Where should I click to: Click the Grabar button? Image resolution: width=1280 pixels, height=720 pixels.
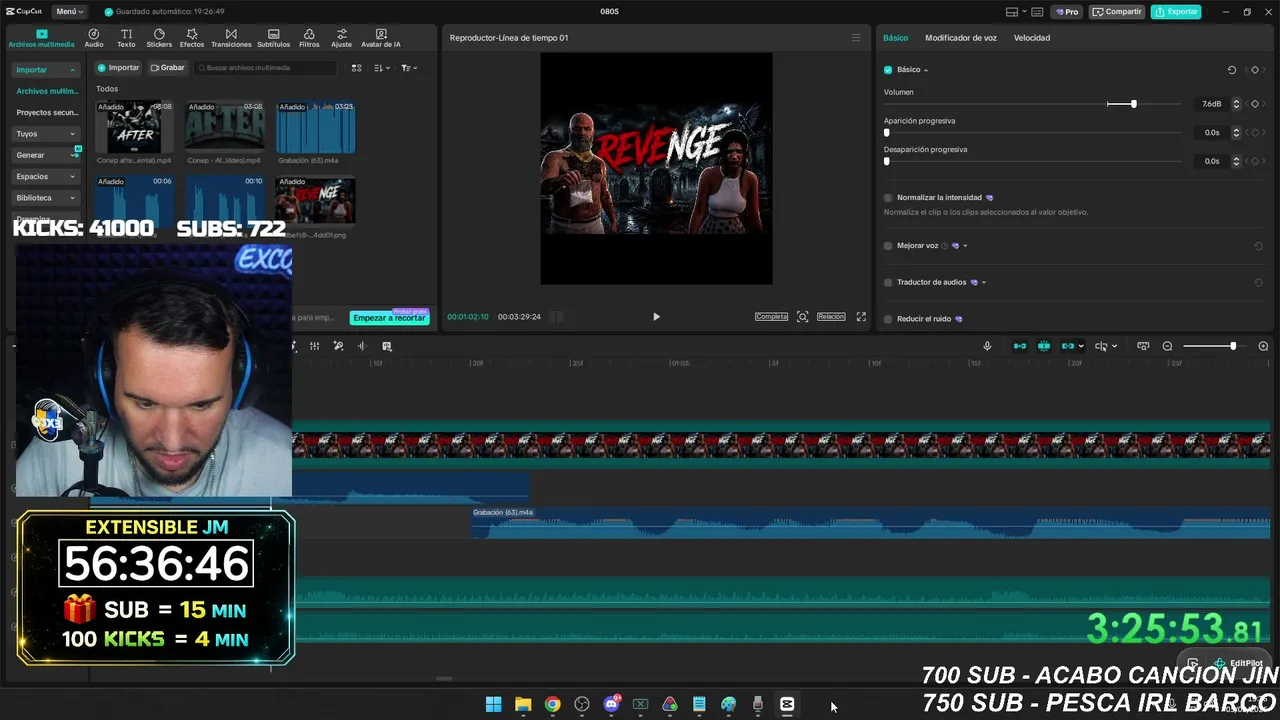(167, 68)
